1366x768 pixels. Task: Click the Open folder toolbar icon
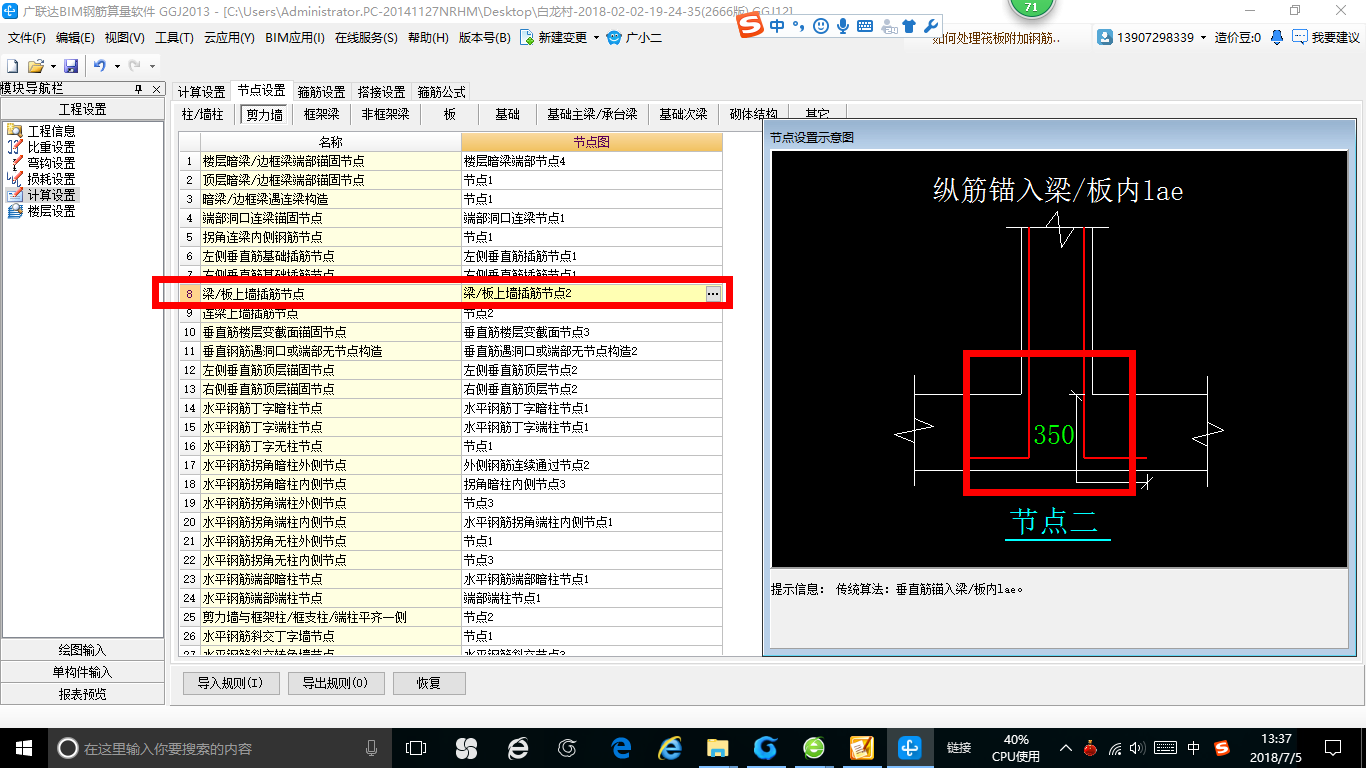coord(35,66)
